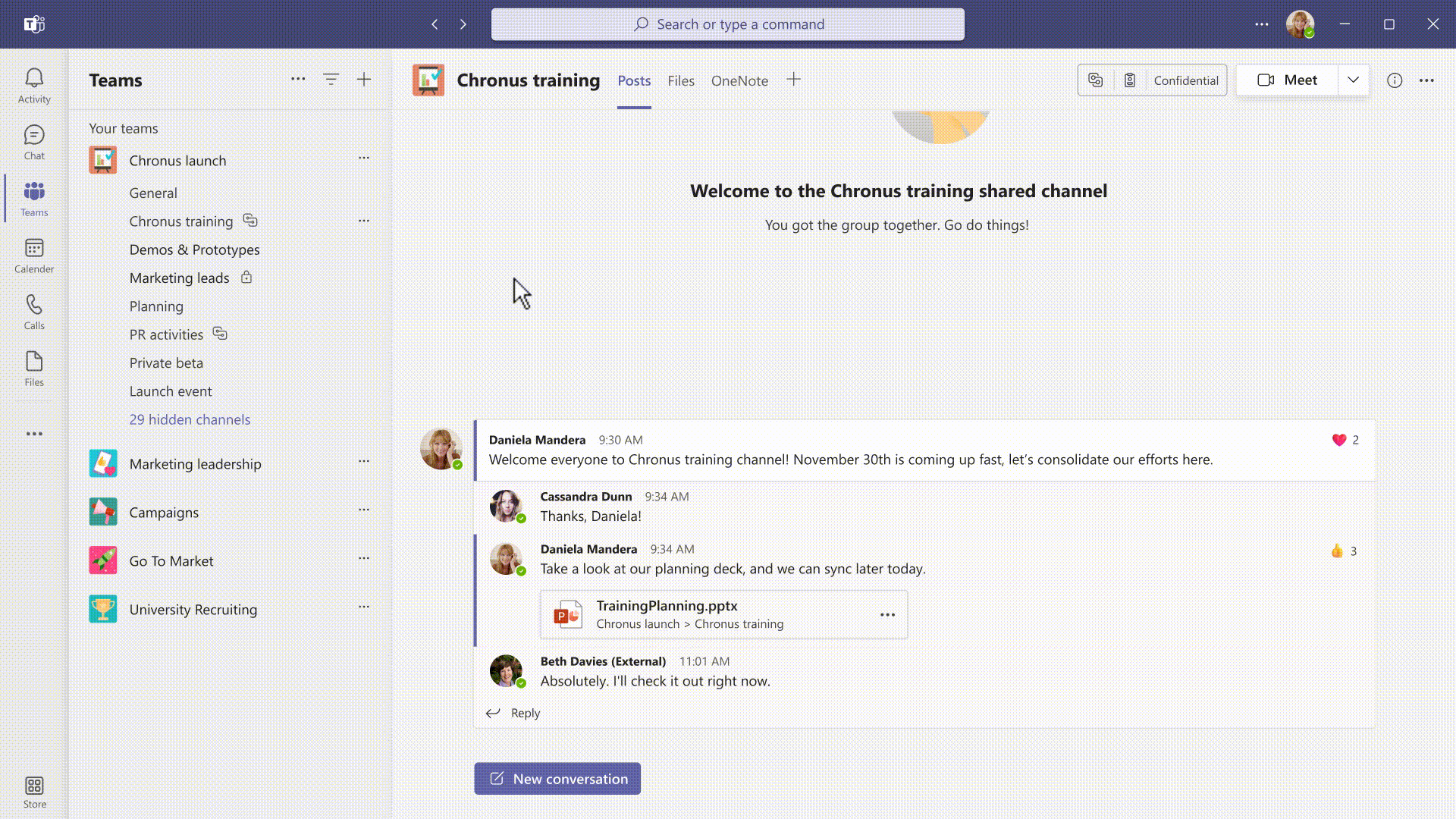The width and height of the screenshot is (1456, 819).
Task: Open the Calendar app icon
Action: click(x=34, y=256)
